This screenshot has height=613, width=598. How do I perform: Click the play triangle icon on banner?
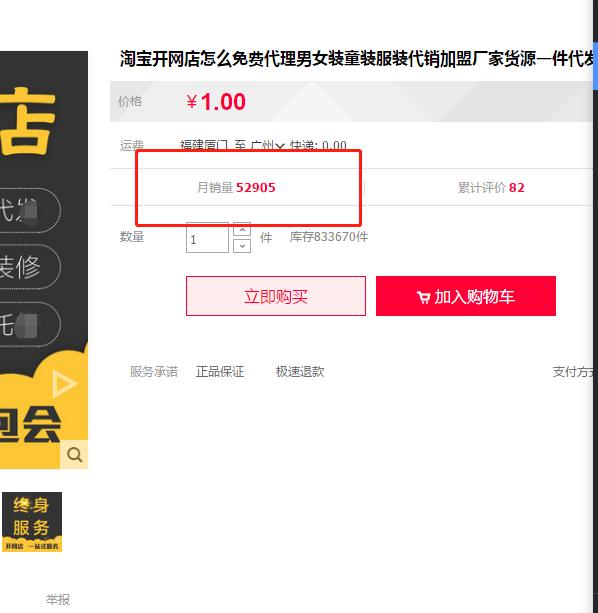pyautogui.click(x=64, y=384)
